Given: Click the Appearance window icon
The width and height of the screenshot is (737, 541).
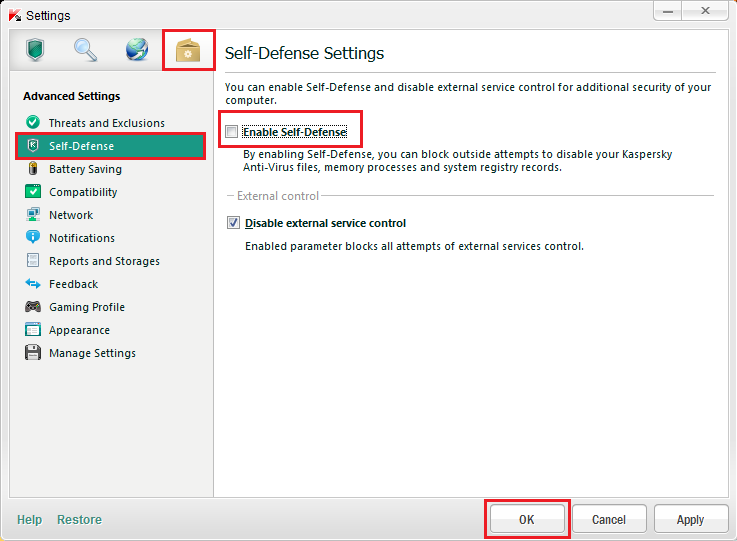Looking at the screenshot, I should (x=33, y=329).
